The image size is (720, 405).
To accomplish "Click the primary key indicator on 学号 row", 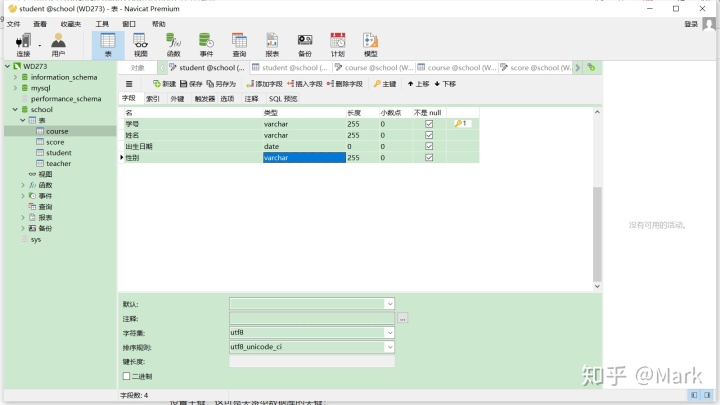I will 461,124.
